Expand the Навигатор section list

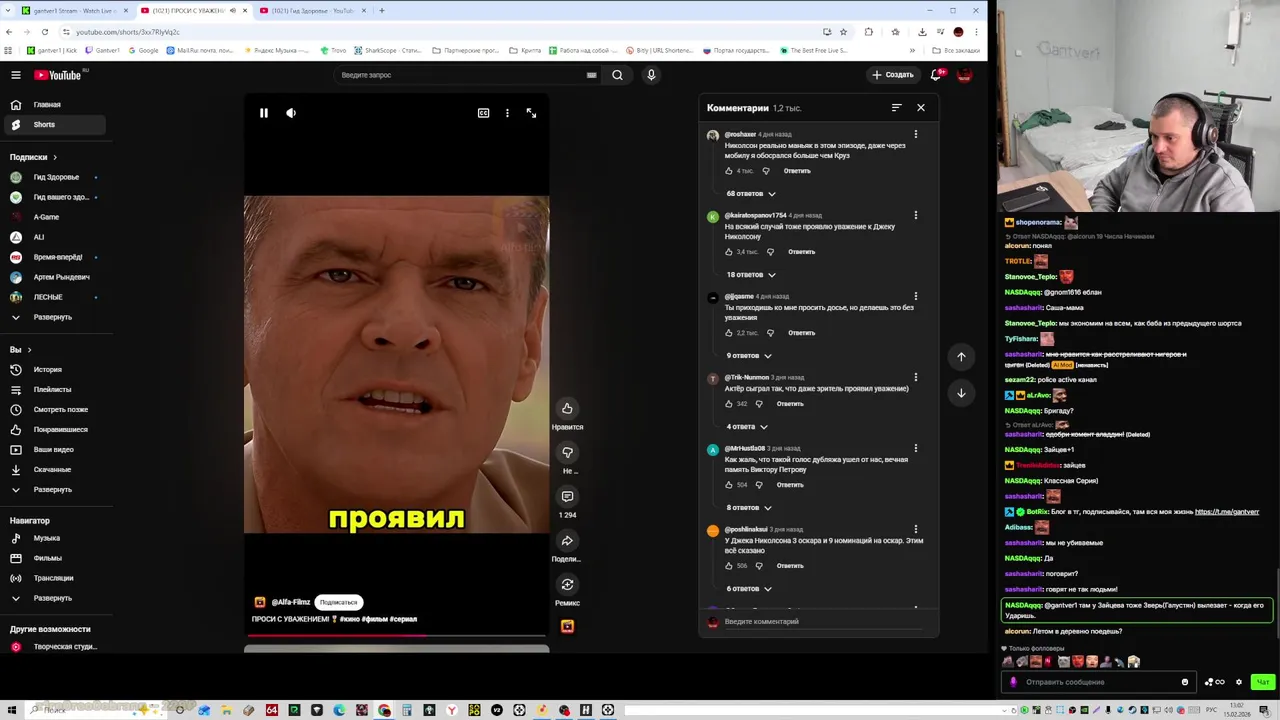point(55,598)
